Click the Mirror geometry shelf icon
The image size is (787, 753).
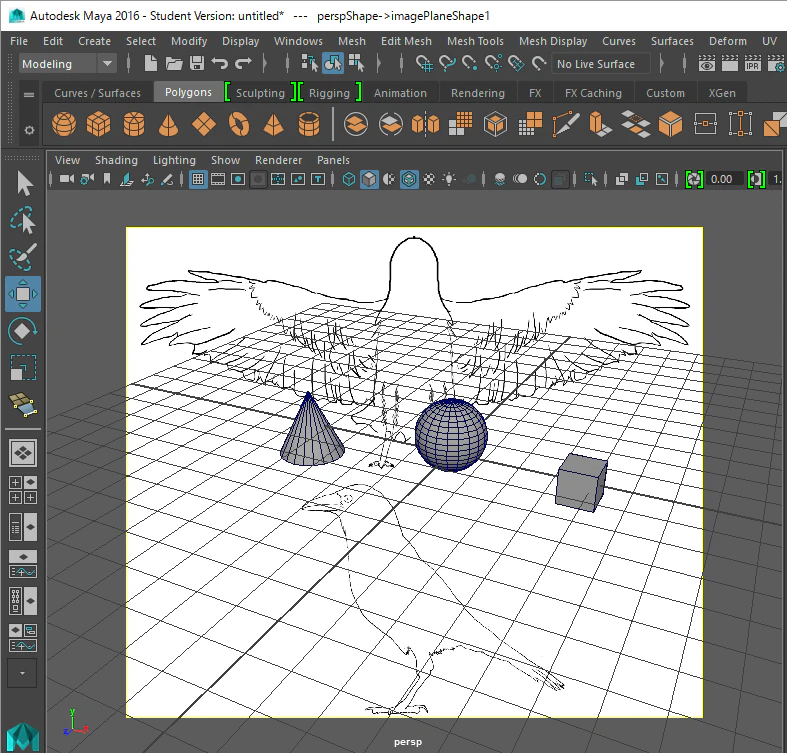[x=425, y=124]
